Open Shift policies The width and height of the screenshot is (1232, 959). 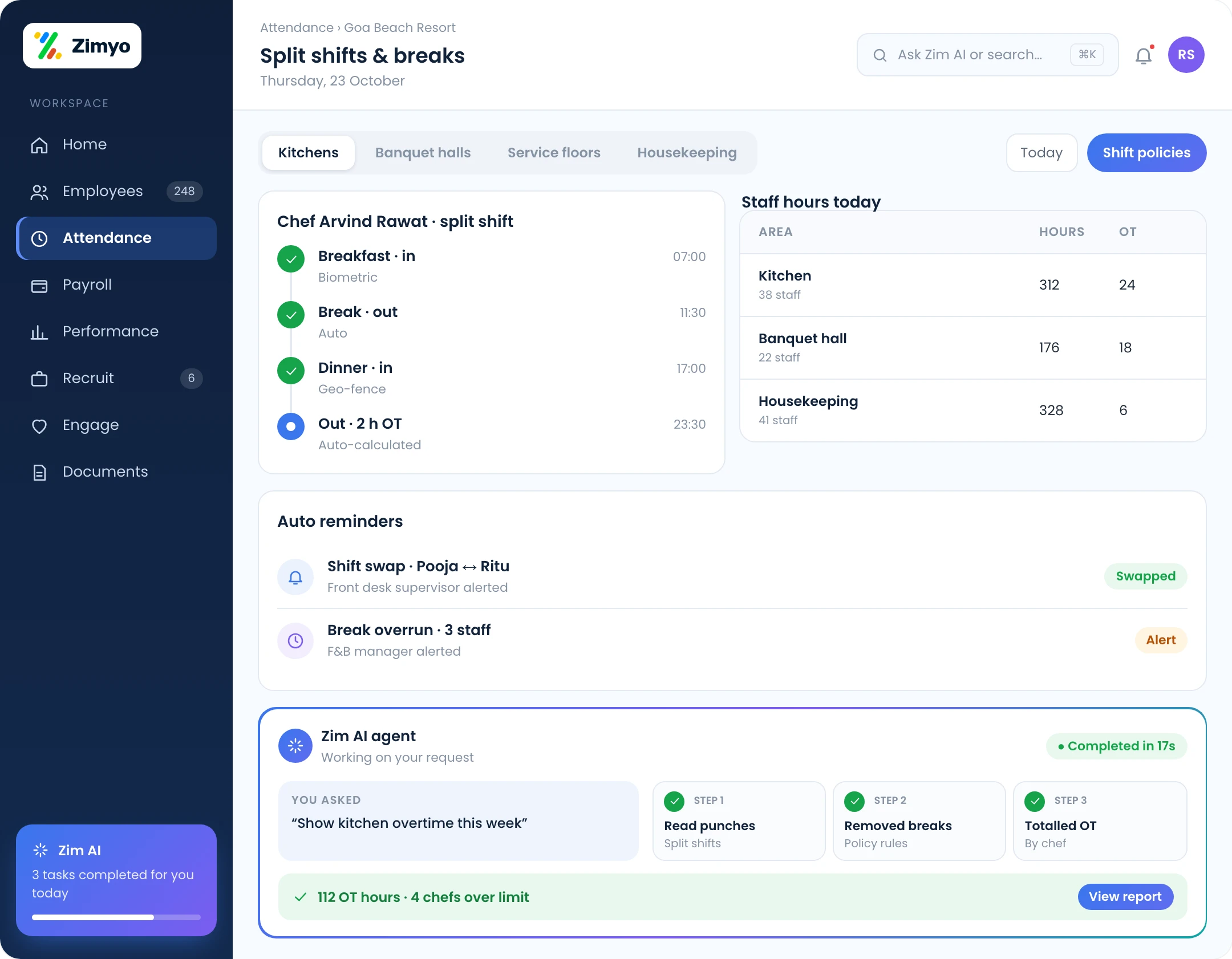pos(1146,153)
